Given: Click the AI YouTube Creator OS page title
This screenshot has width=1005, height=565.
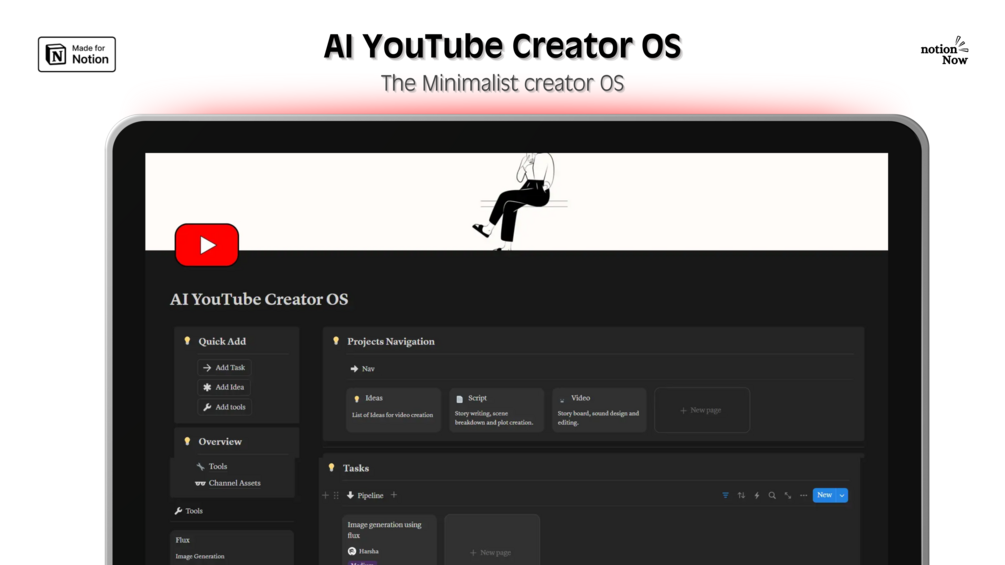Looking at the screenshot, I should 259,299.
